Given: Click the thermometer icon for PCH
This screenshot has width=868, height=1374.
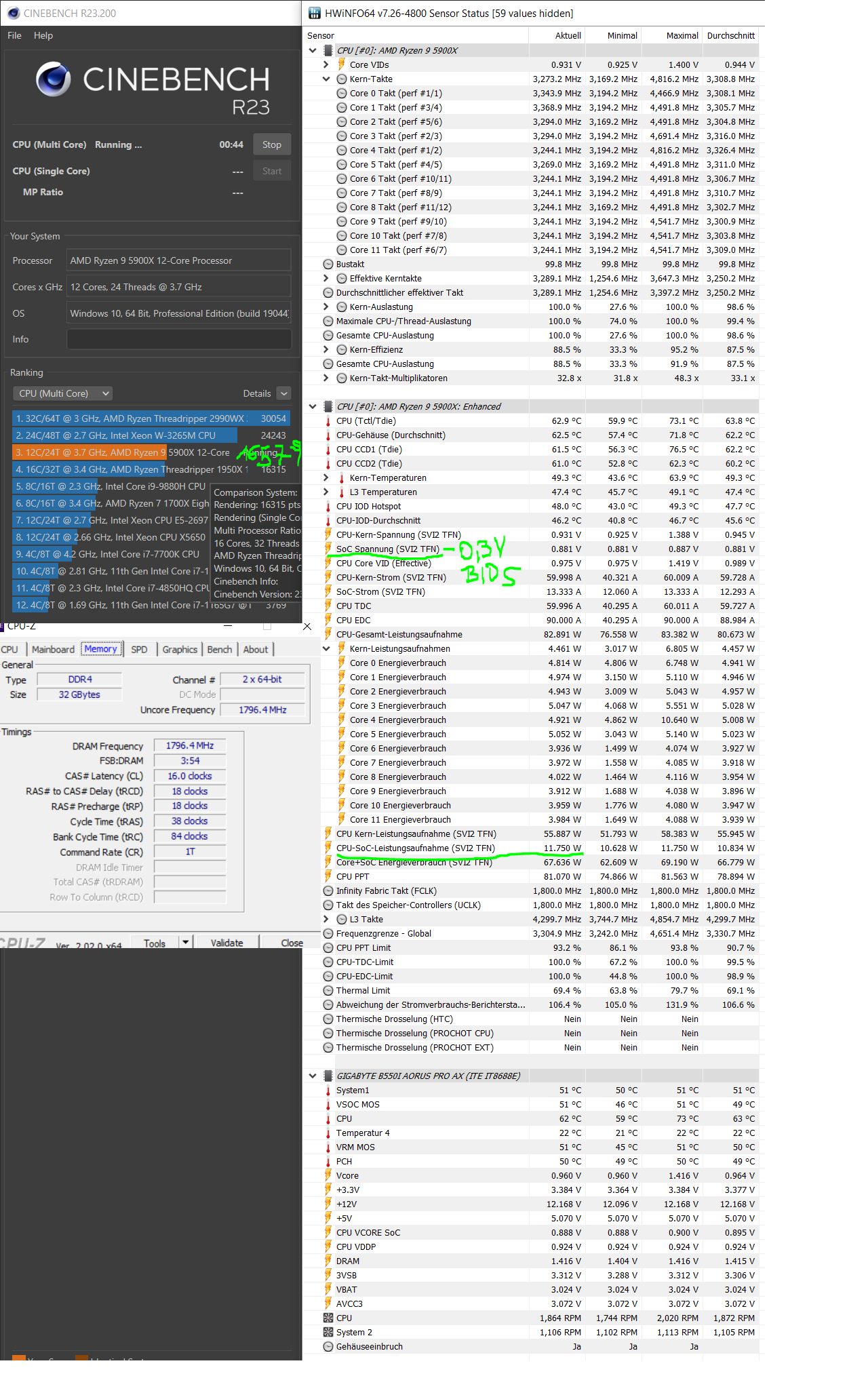Looking at the screenshot, I should [328, 1161].
